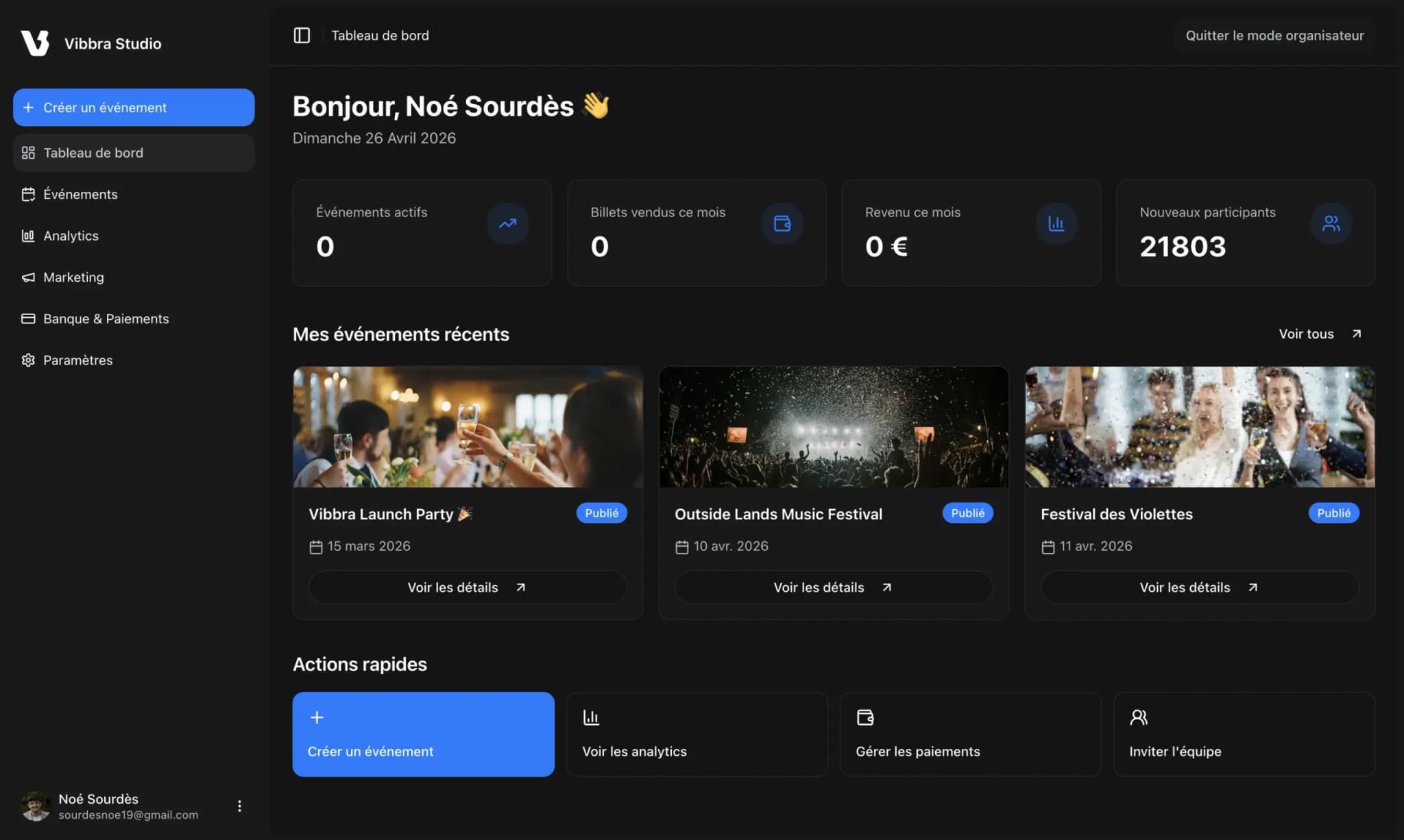This screenshot has width=1404, height=840.
Task: View details of Festival des Violettes
Action: (x=1200, y=587)
